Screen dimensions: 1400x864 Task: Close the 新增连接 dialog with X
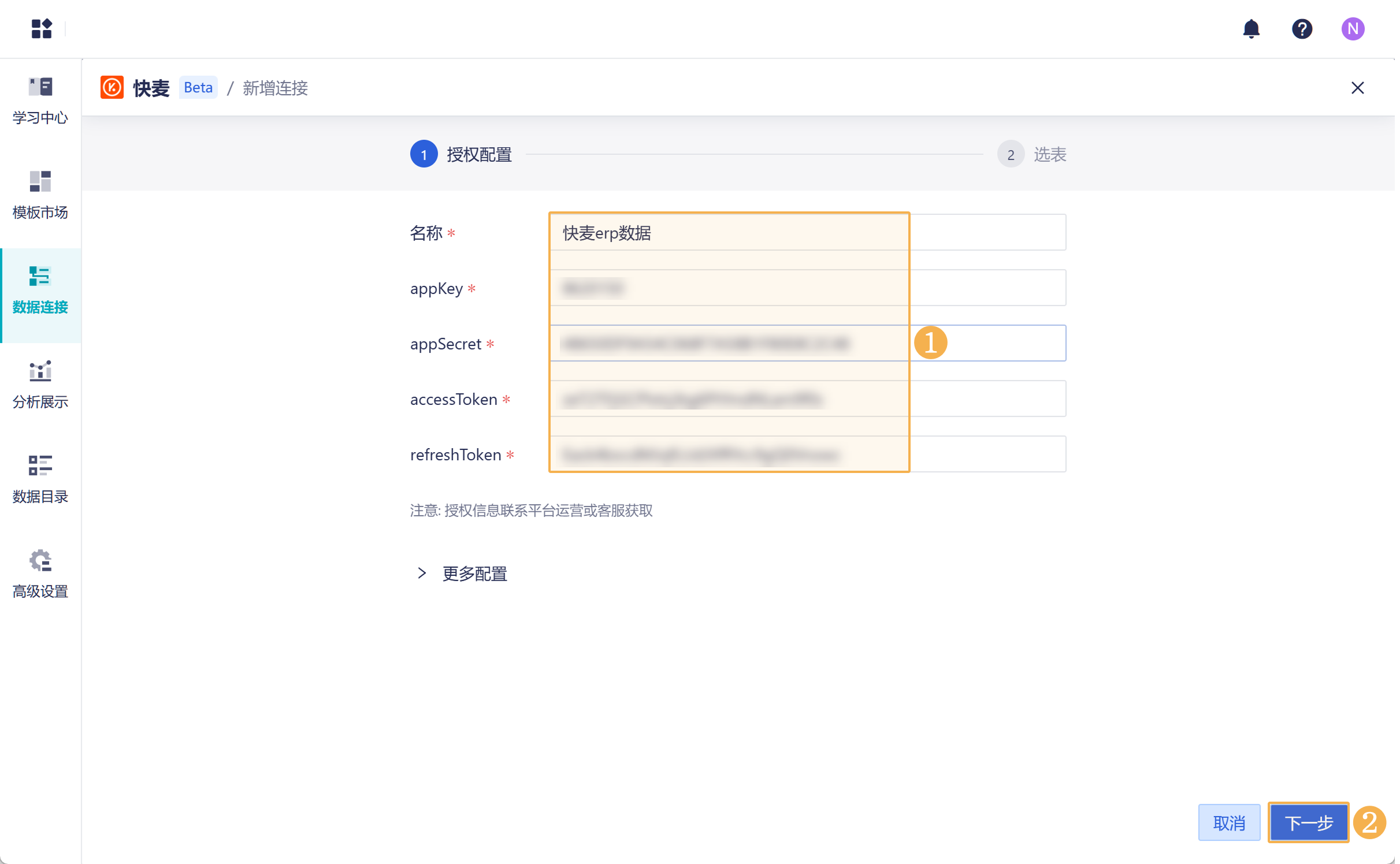[1357, 88]
